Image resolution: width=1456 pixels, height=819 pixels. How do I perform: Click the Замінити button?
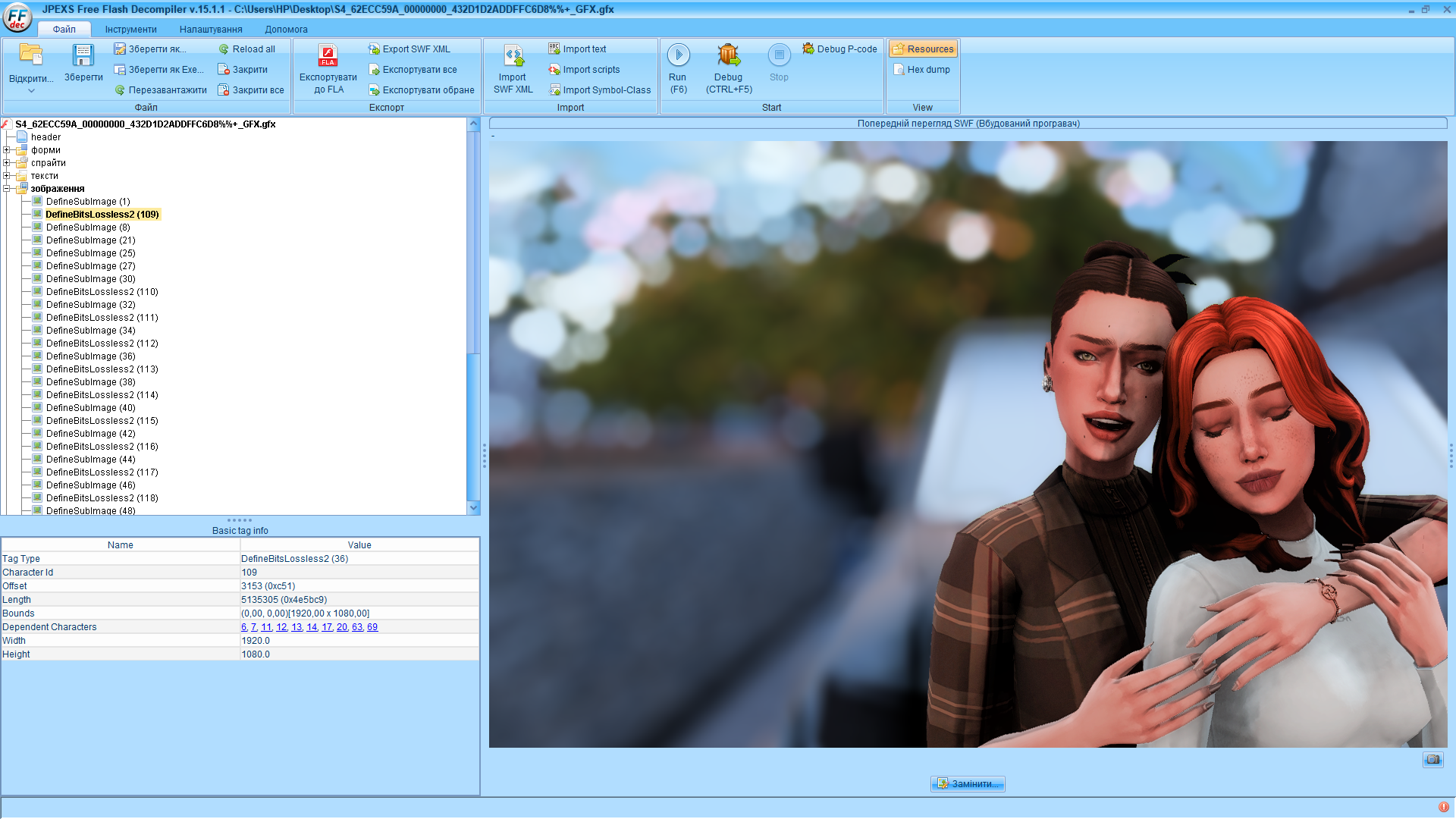click(968, 783)
